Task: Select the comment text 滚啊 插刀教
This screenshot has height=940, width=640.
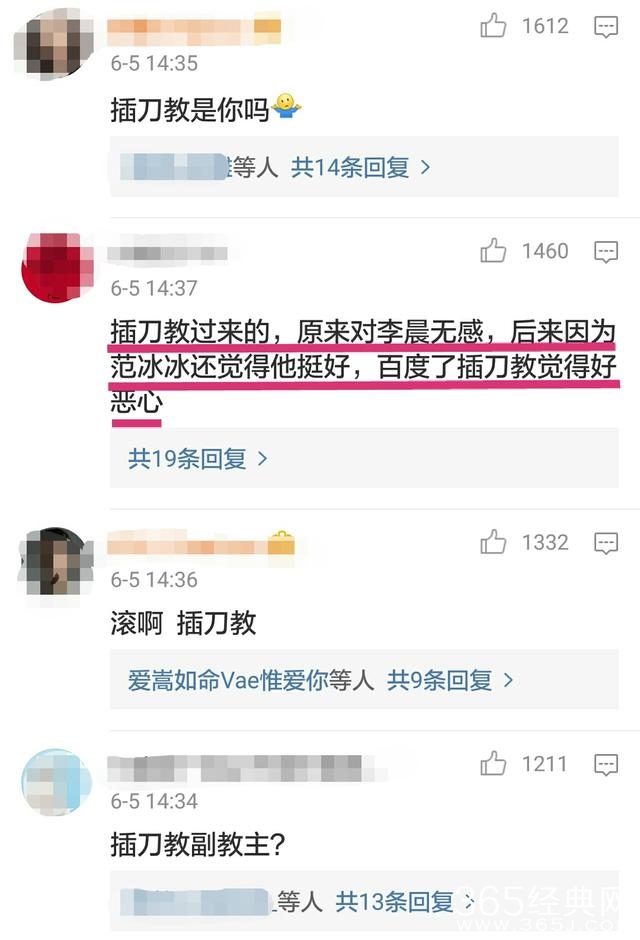Action: (x=183, y=623)
